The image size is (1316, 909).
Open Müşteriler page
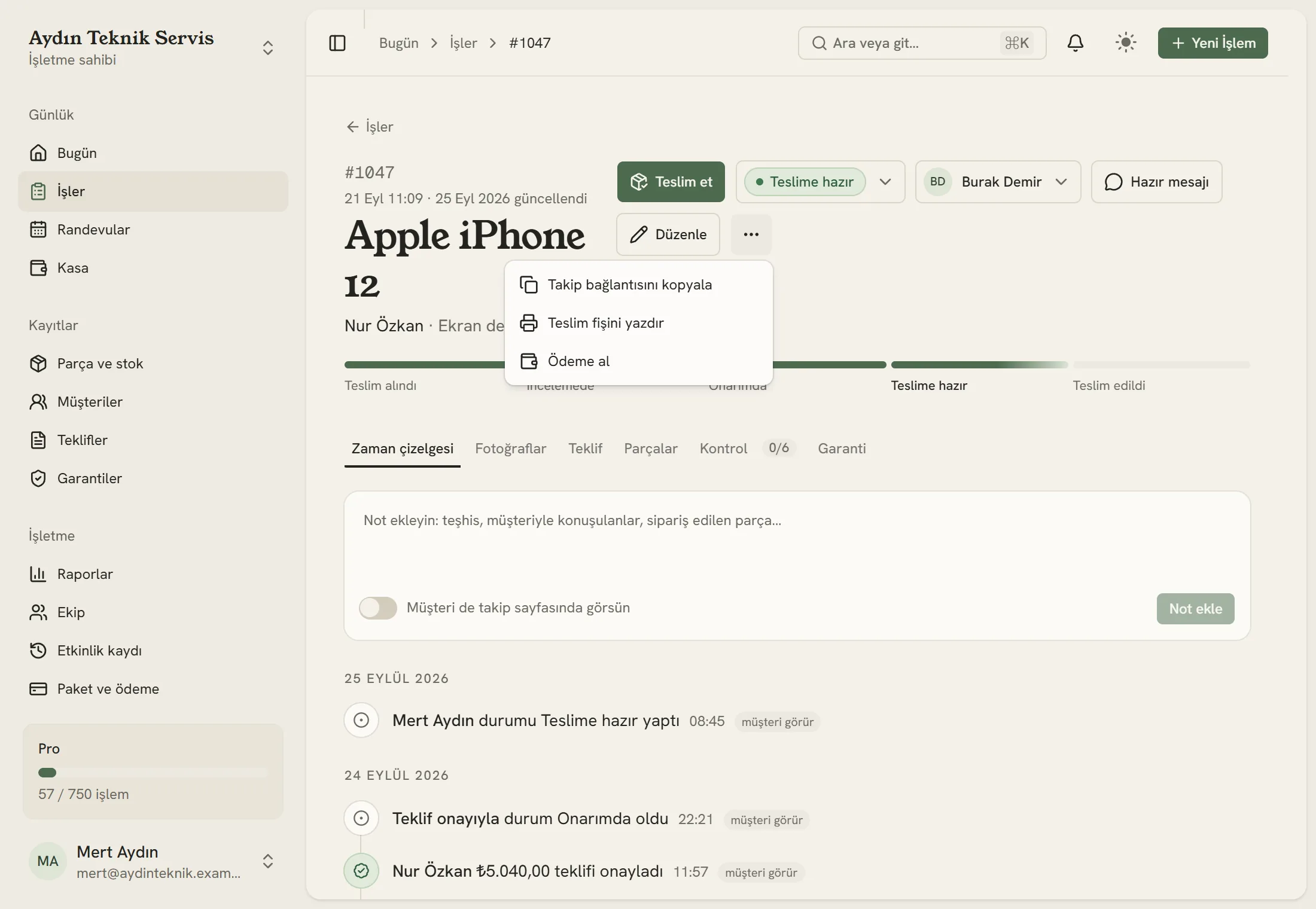[153, 402]
